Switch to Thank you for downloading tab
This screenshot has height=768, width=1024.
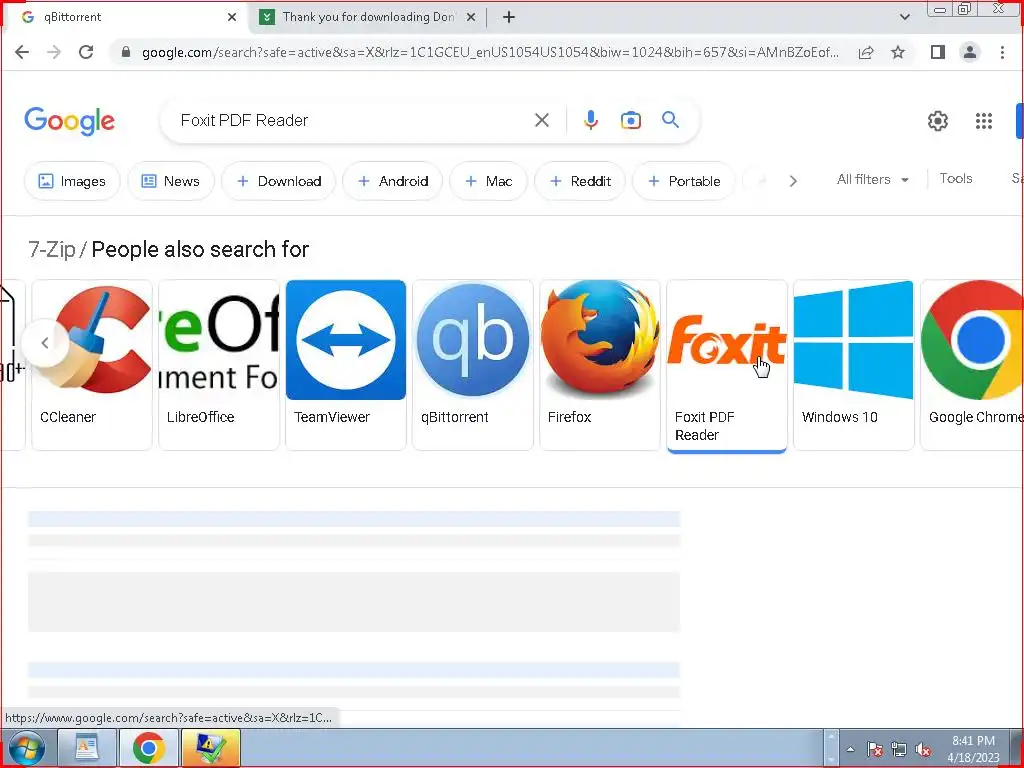coord(367,17)
